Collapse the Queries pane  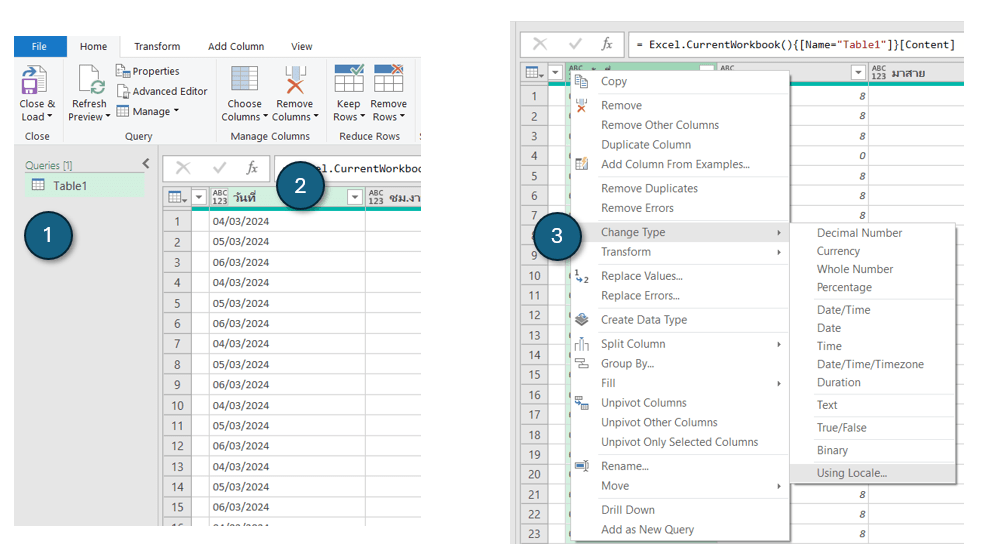point(146,164)
